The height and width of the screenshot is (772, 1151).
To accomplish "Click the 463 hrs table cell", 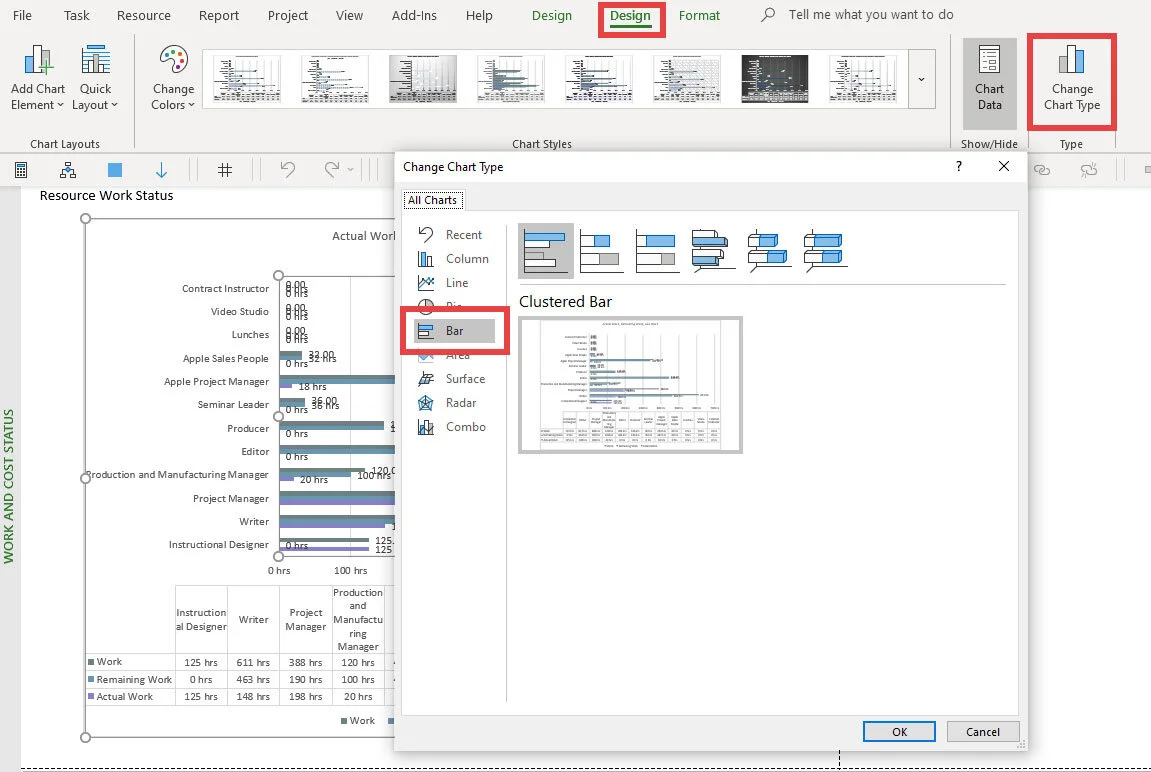I will tap(253, 680).
